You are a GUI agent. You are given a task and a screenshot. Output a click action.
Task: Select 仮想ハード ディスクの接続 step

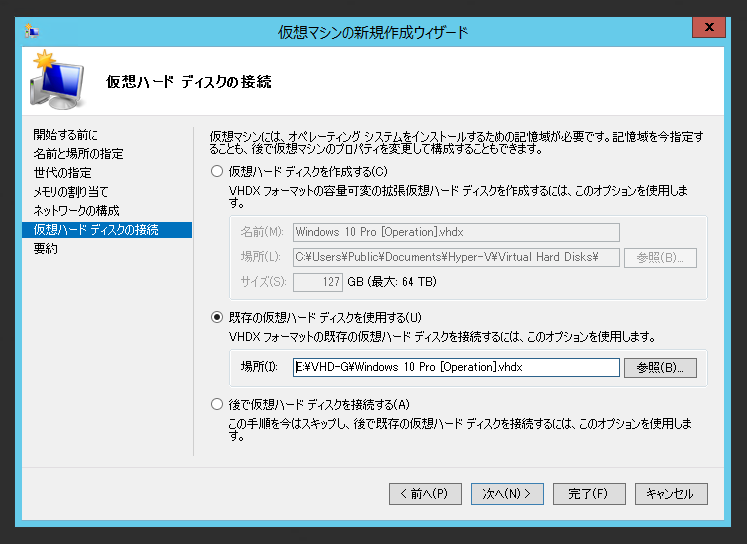point(107,230)
